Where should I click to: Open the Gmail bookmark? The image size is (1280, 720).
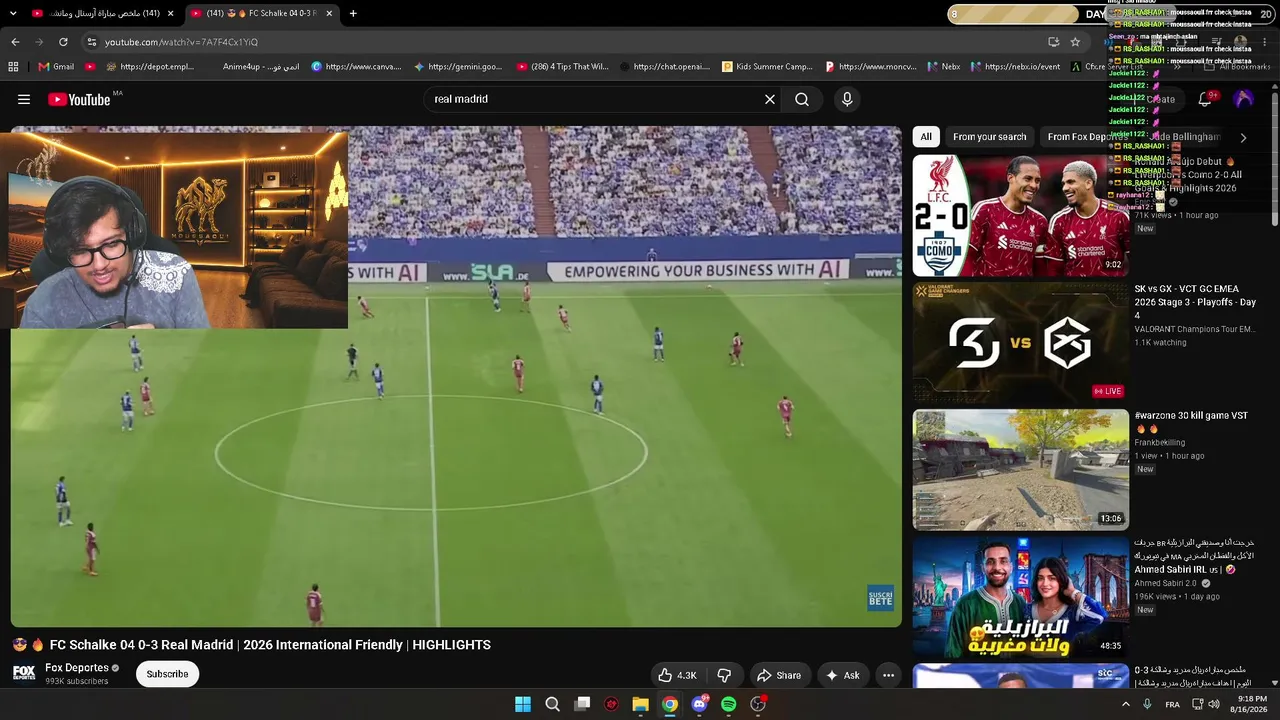point(55,67)
